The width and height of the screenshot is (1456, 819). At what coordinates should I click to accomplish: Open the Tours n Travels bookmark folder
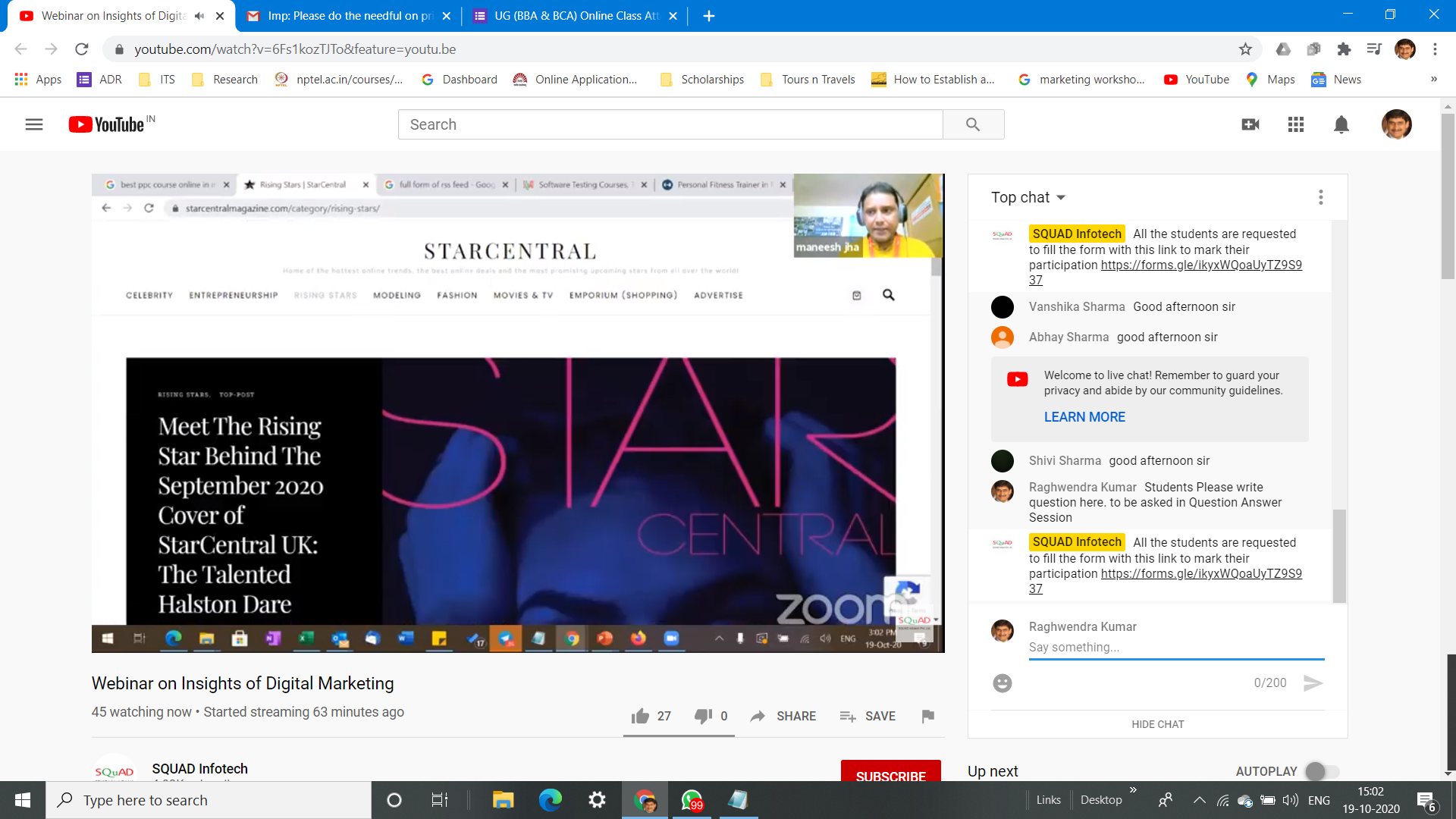click(808, 79)
